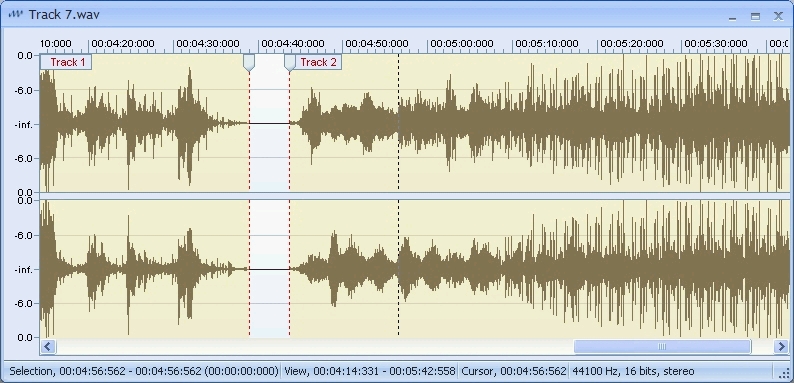The height and width of the screenshot is (383, 794).
Task: Click the black dashed playback cursor line
Action: pos(399,195)
